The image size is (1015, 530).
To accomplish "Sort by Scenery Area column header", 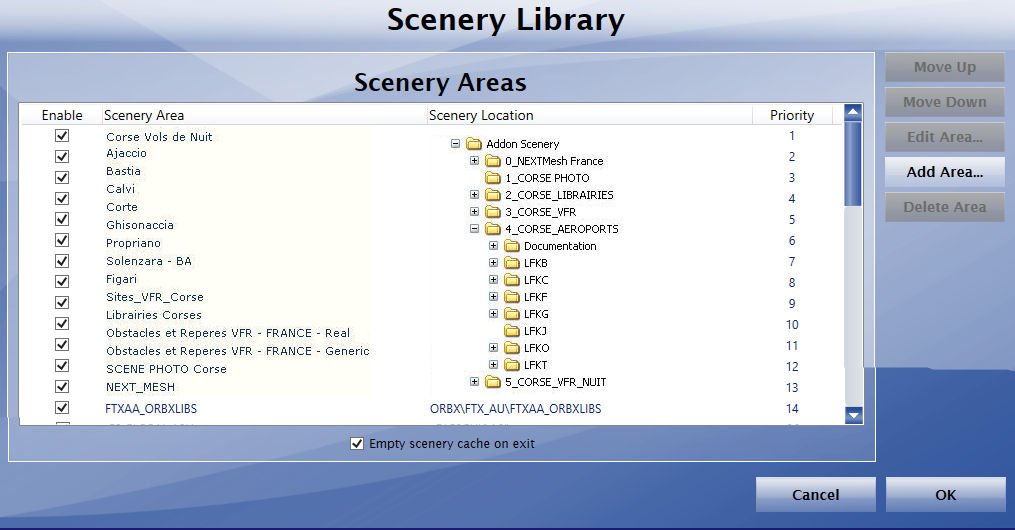I will [264, 115].
